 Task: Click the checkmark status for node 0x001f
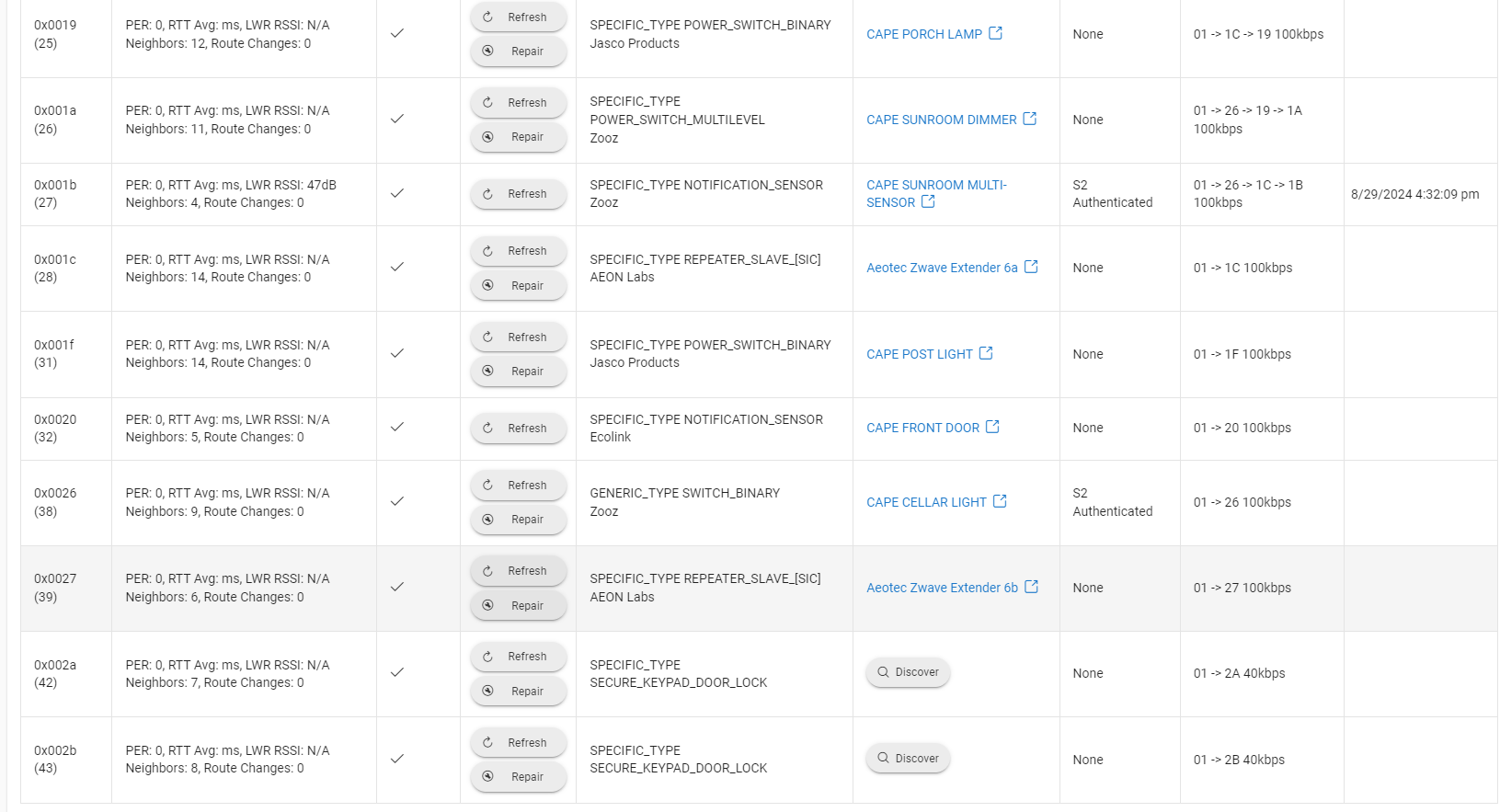coord(397,353)
